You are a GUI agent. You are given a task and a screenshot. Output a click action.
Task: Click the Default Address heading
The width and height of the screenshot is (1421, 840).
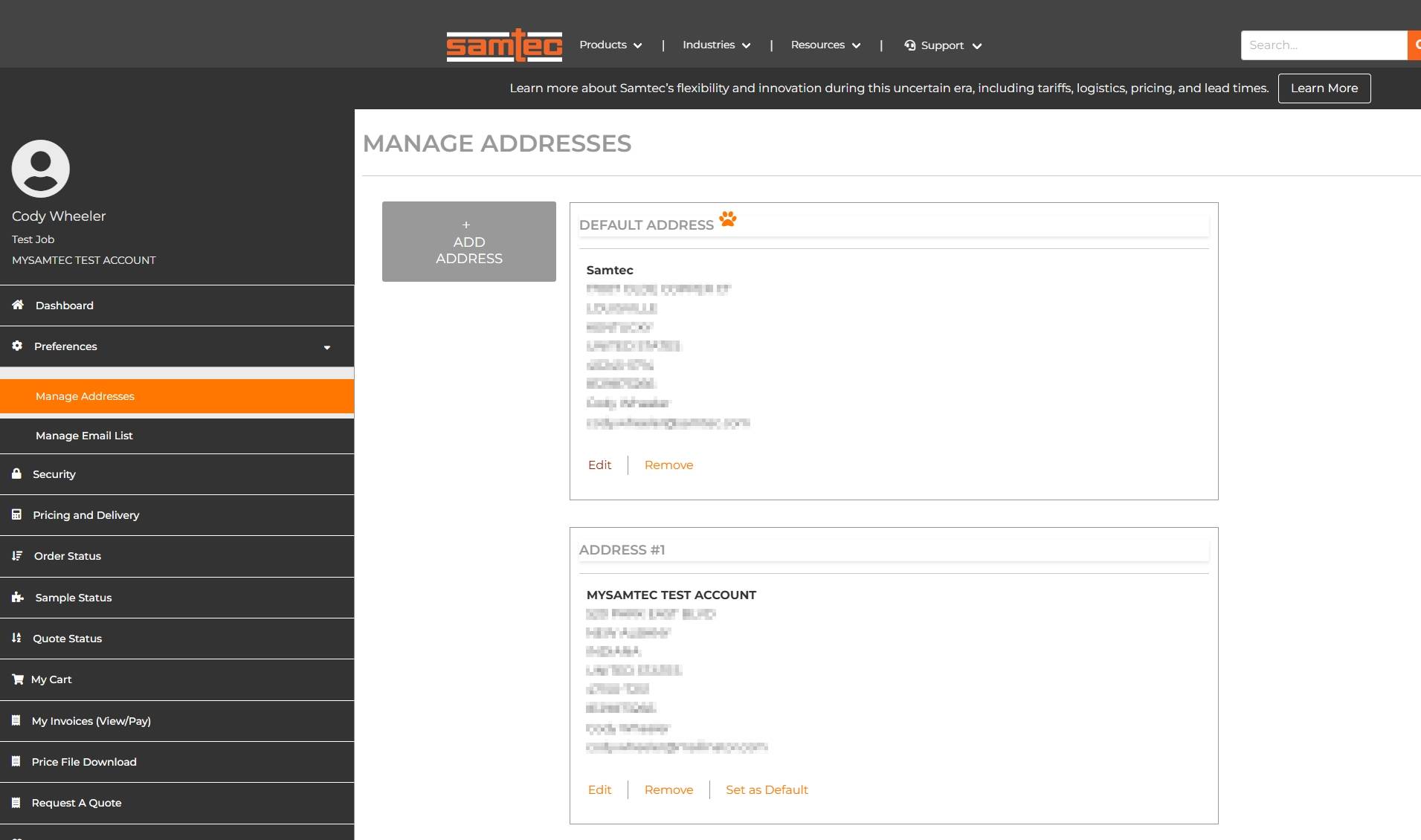(646, 225)
